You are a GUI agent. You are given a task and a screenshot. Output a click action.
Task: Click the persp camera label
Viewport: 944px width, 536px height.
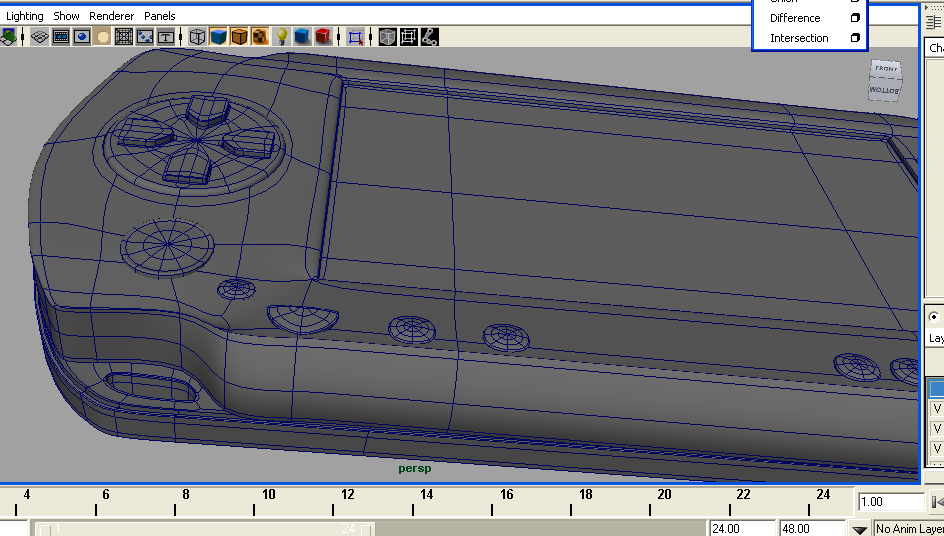(x=415, y=469)
